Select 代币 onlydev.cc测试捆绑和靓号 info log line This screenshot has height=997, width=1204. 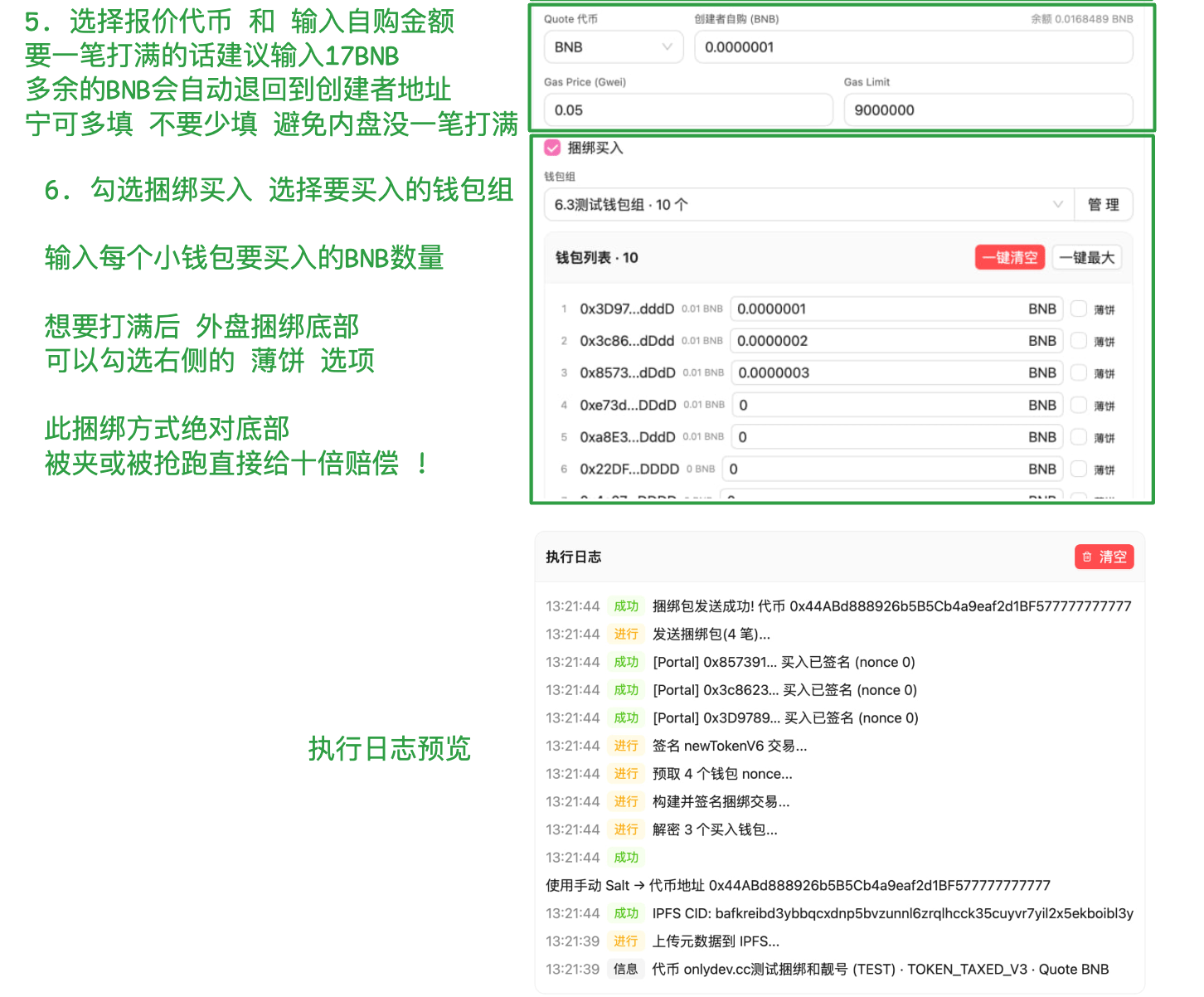(x=827, y=970)
